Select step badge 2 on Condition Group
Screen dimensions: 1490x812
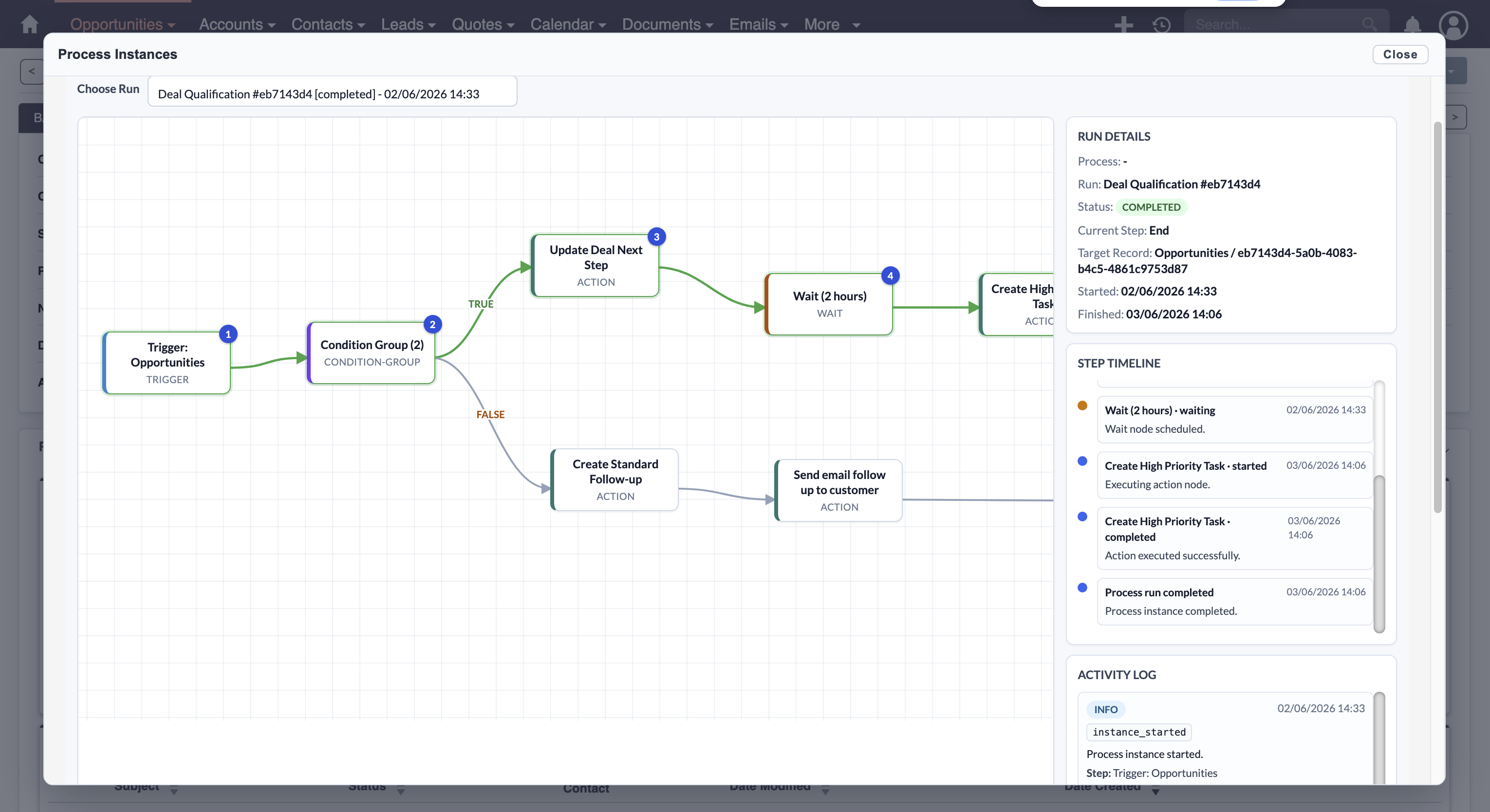tap(432, 324)
